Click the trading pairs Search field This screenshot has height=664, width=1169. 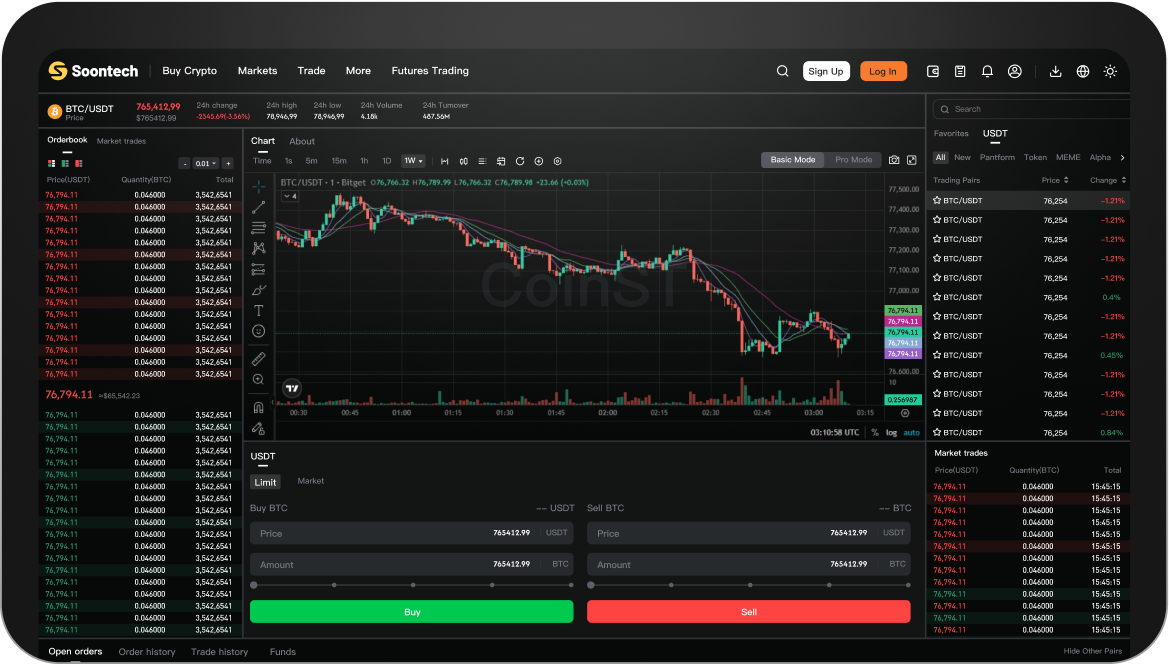(x=1033, y=109)
